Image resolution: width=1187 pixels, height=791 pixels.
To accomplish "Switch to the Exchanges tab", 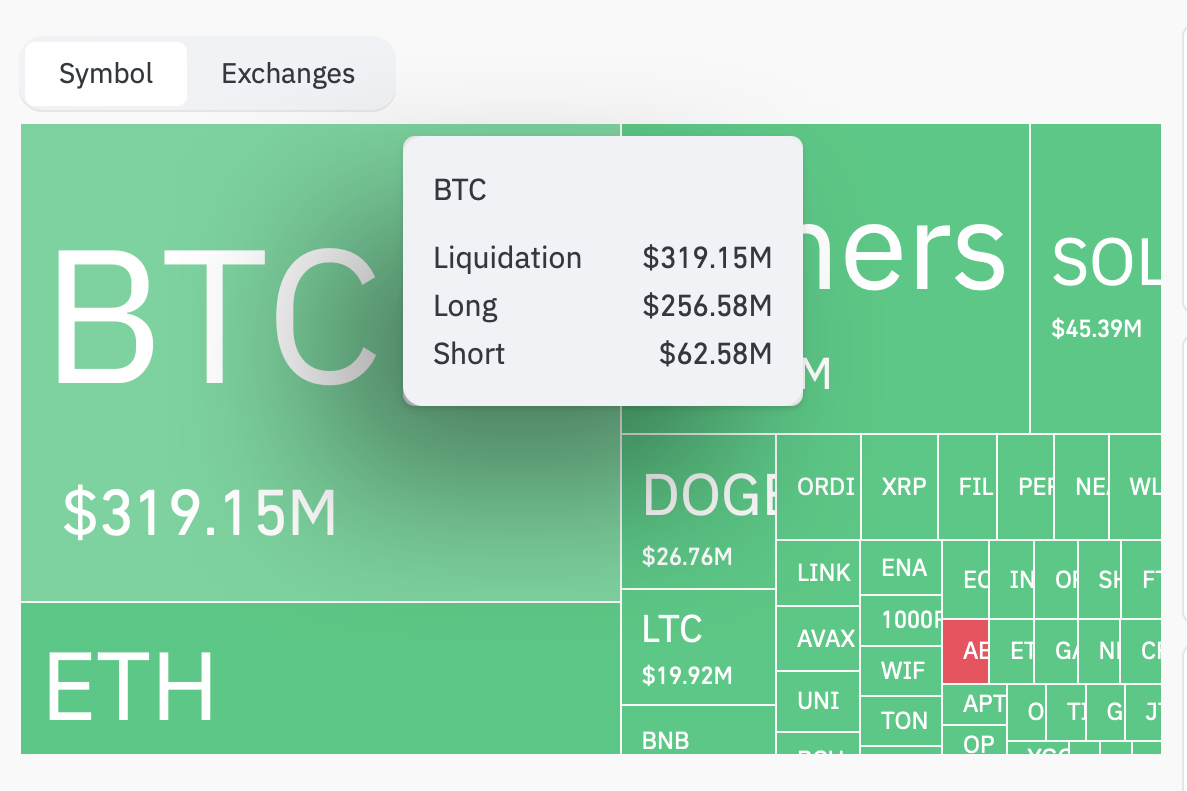I will (288, 74).
